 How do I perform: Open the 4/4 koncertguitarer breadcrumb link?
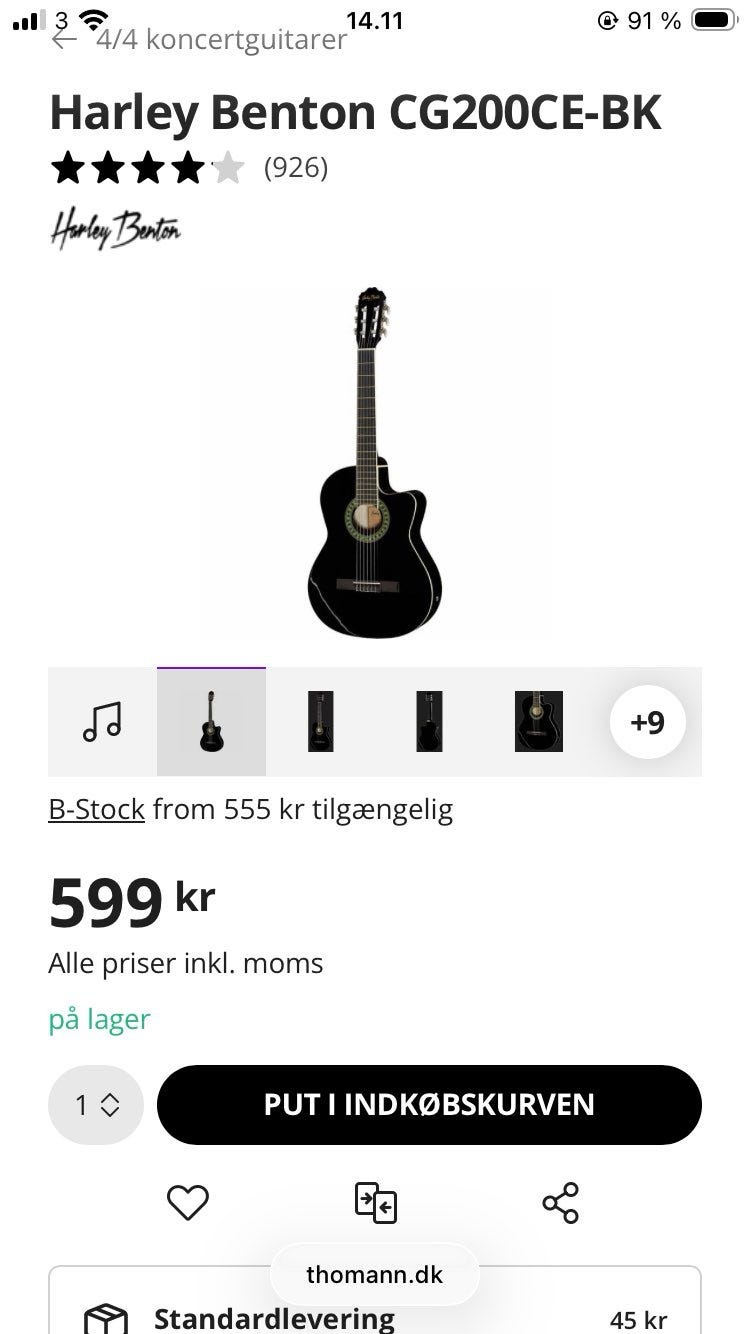tap(221, 40)
